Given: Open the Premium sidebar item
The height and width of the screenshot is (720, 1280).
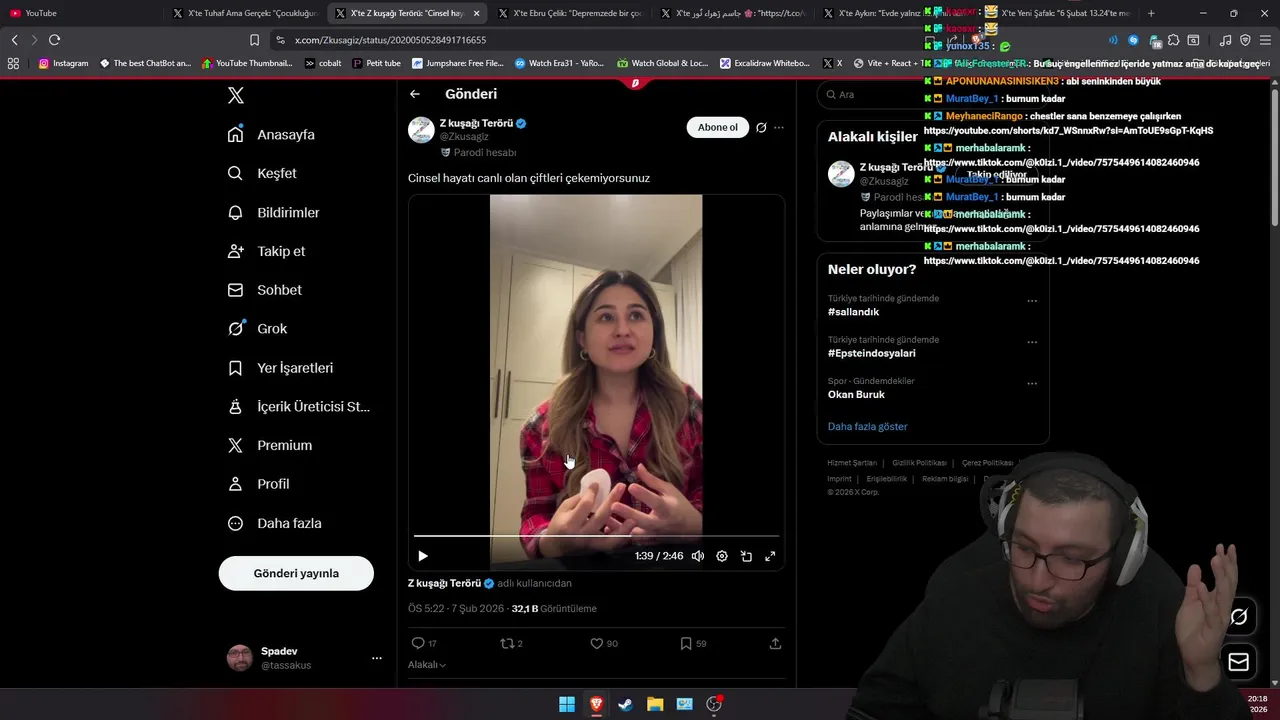Looking at the screenshot, I should (269, 445).
